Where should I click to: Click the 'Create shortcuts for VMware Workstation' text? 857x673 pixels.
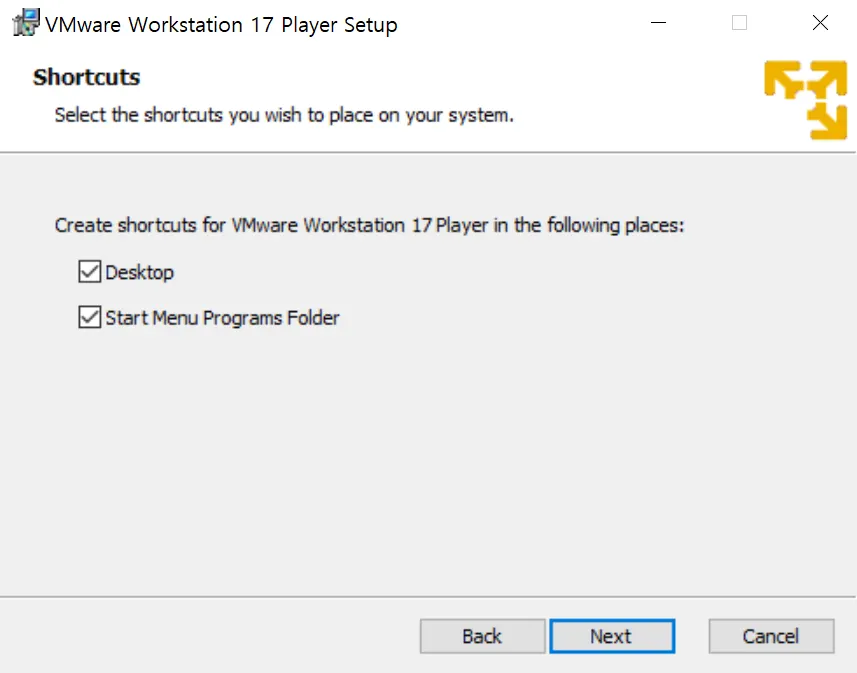[x=369, y=225]
